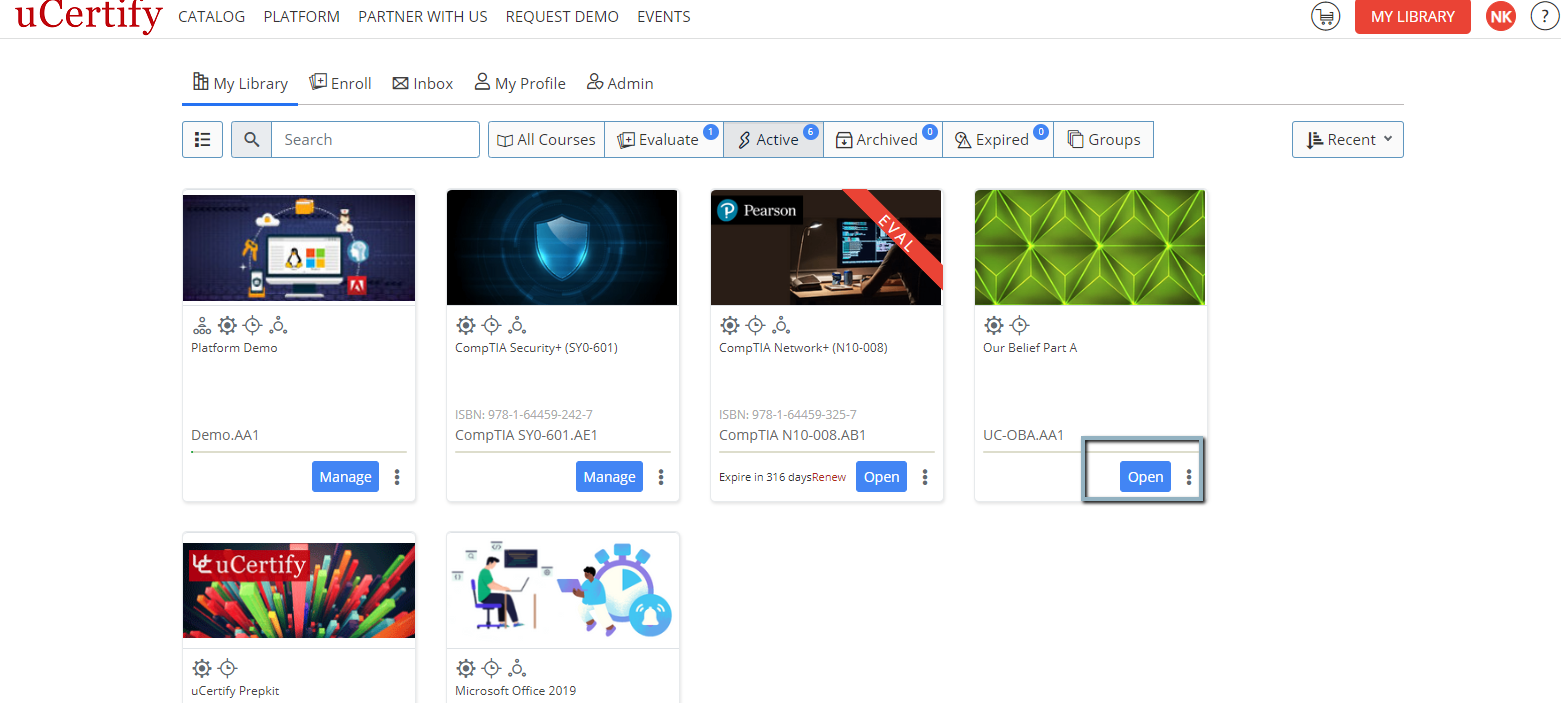
Task: Open the EVENTS menu item
Action: 664,17
